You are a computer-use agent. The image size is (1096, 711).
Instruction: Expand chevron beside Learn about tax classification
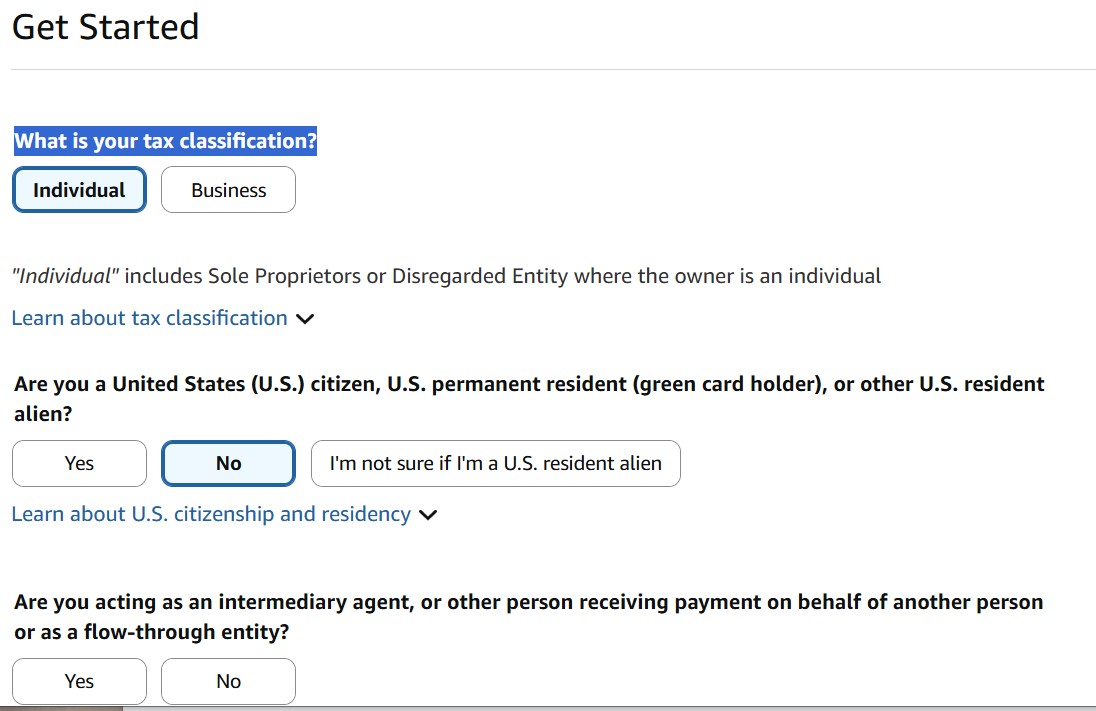point(305,319)
